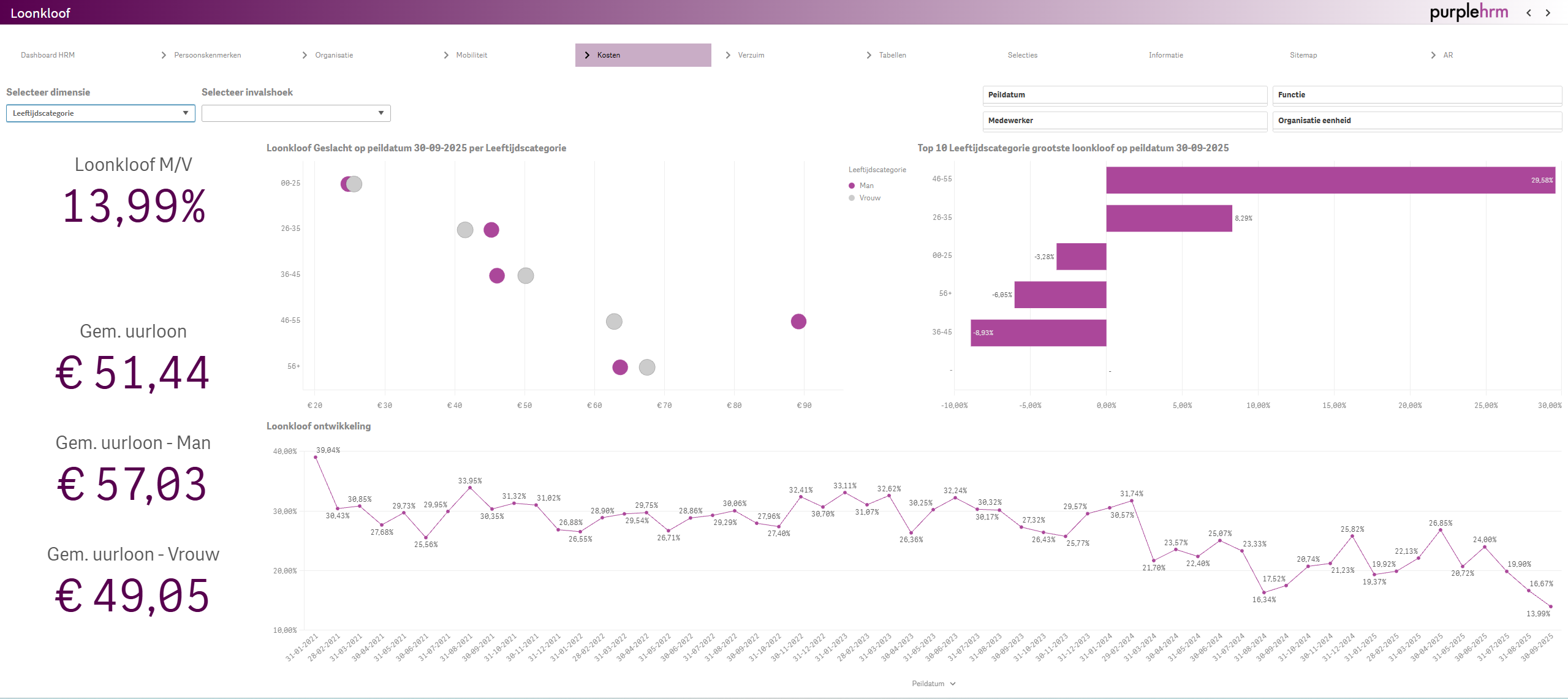Open Dashboard HRM link

click(48, 55)
